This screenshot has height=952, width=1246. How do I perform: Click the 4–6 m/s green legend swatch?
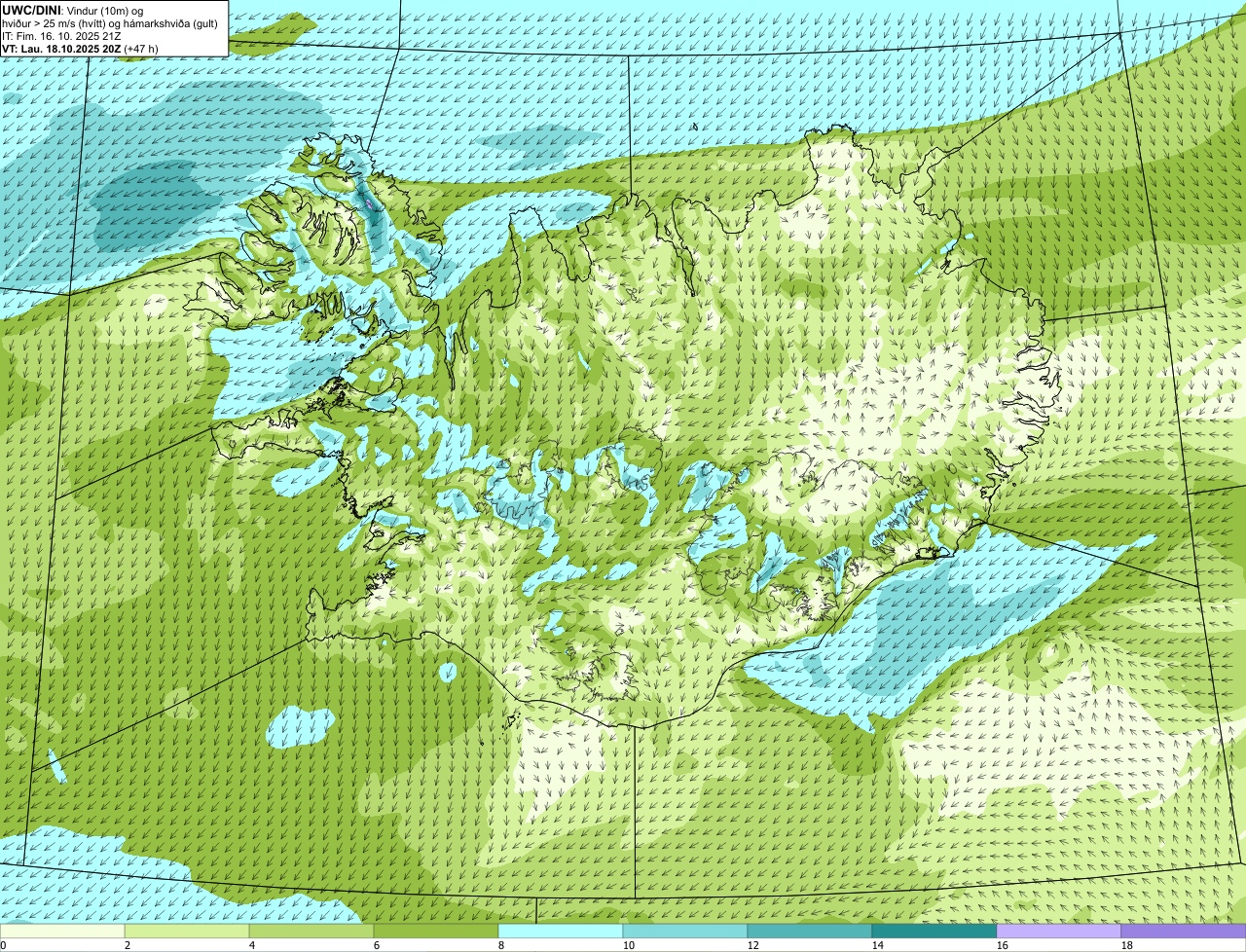(x=311, y=932)
